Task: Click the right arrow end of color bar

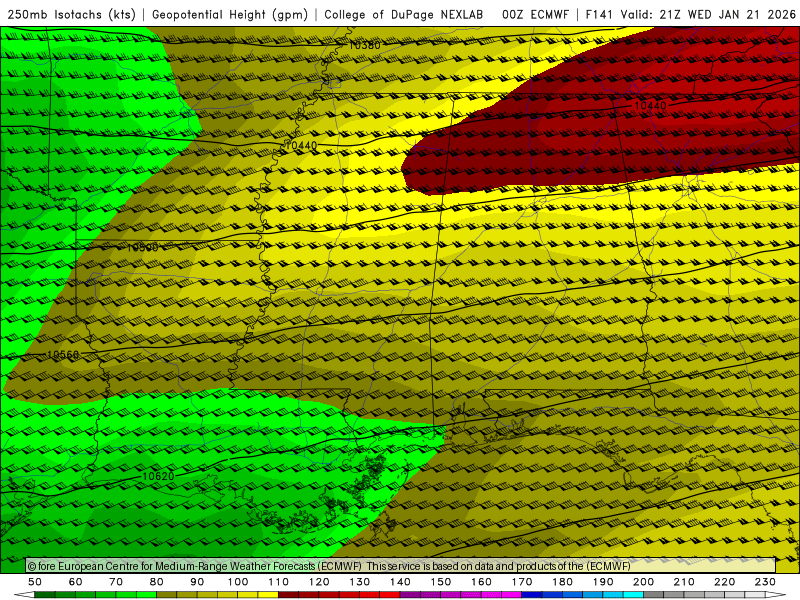Action: tap(776, 595)
